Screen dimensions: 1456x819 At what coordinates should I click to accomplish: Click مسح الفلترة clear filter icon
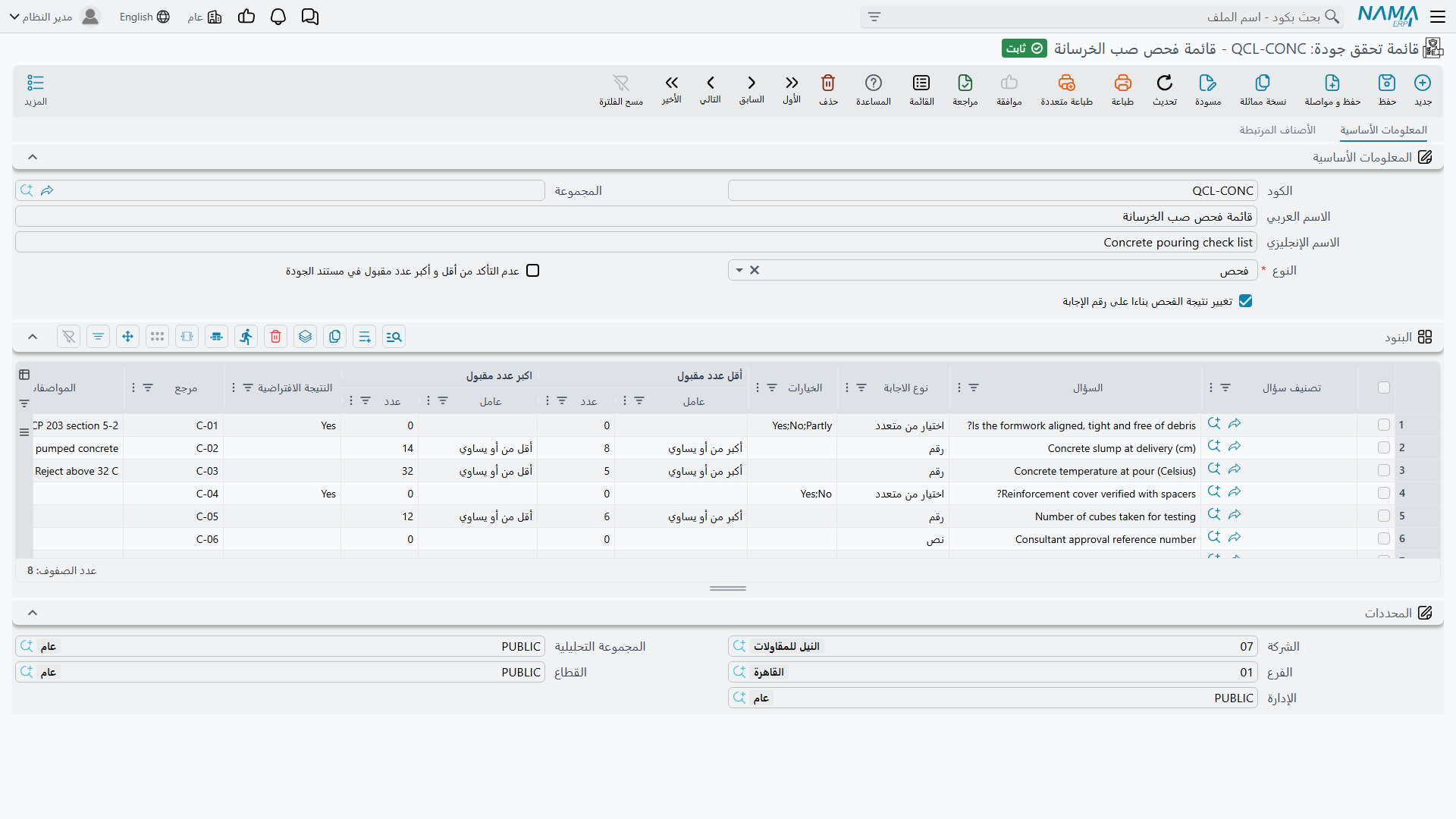coord(621,83)
